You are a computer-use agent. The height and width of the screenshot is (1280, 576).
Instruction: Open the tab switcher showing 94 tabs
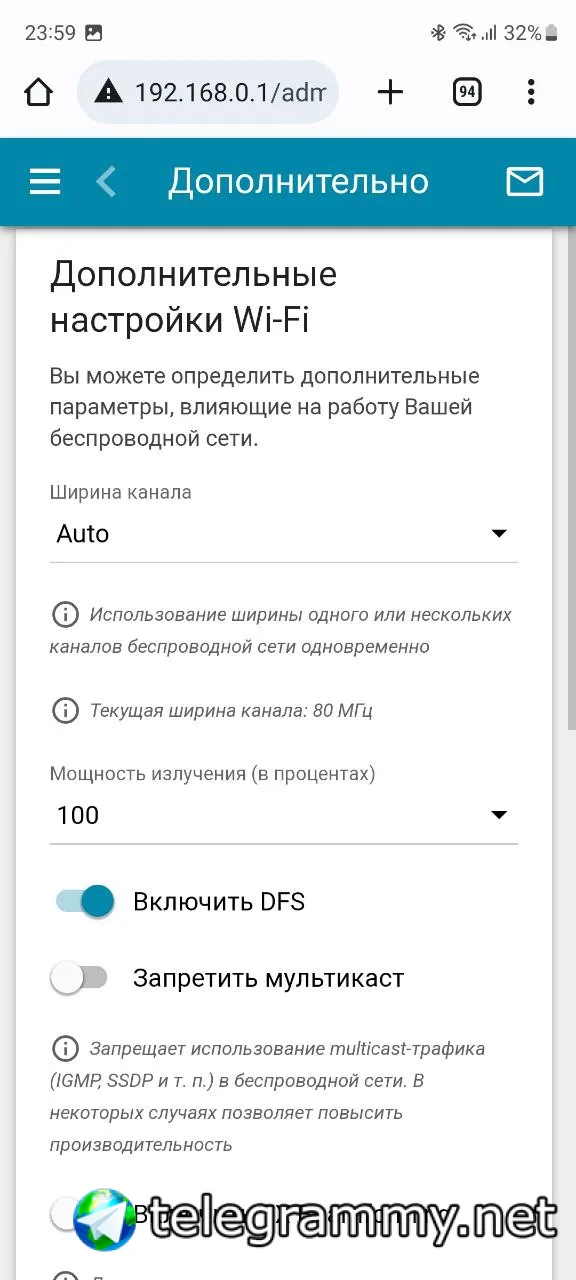click(x=466, y=93)
